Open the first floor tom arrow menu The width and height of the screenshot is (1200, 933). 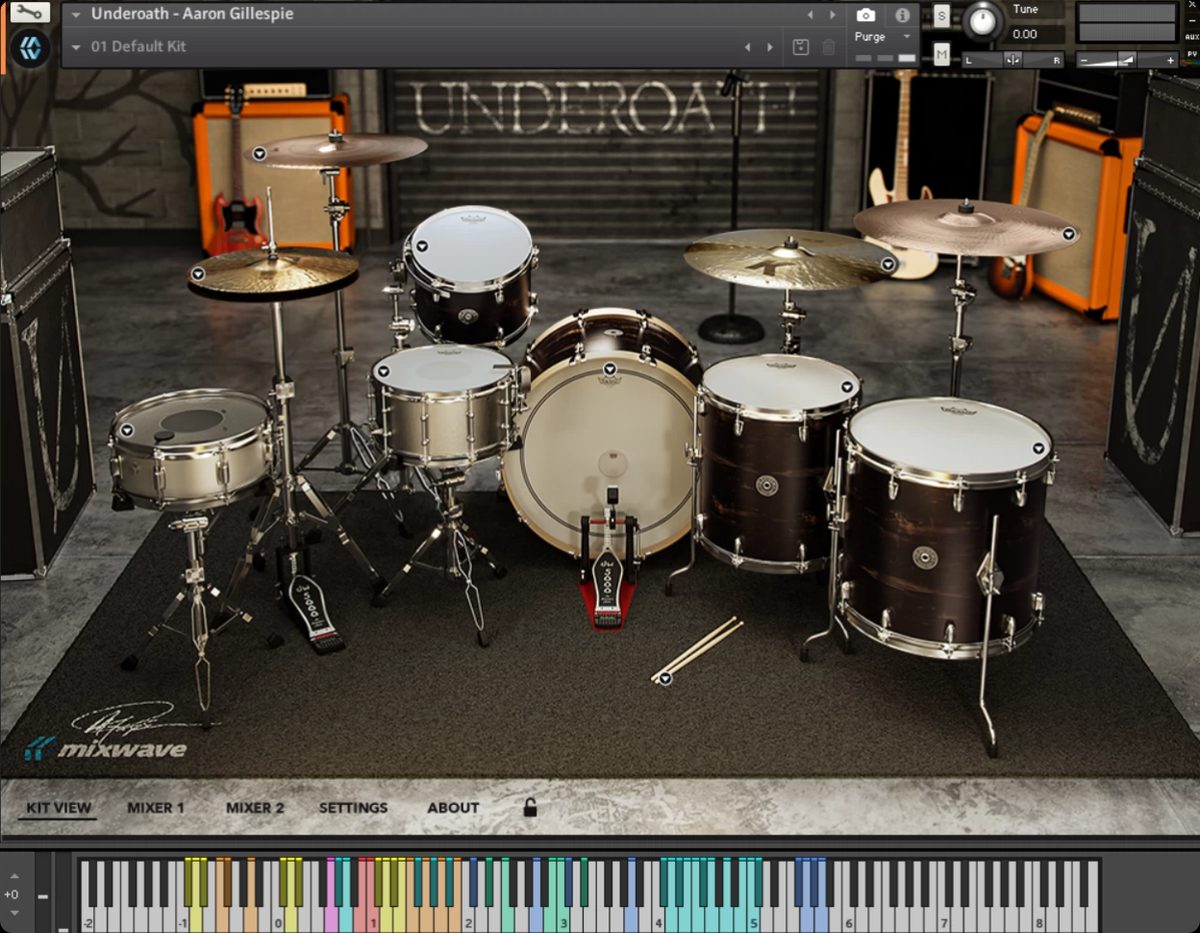[x=847, y=387]
